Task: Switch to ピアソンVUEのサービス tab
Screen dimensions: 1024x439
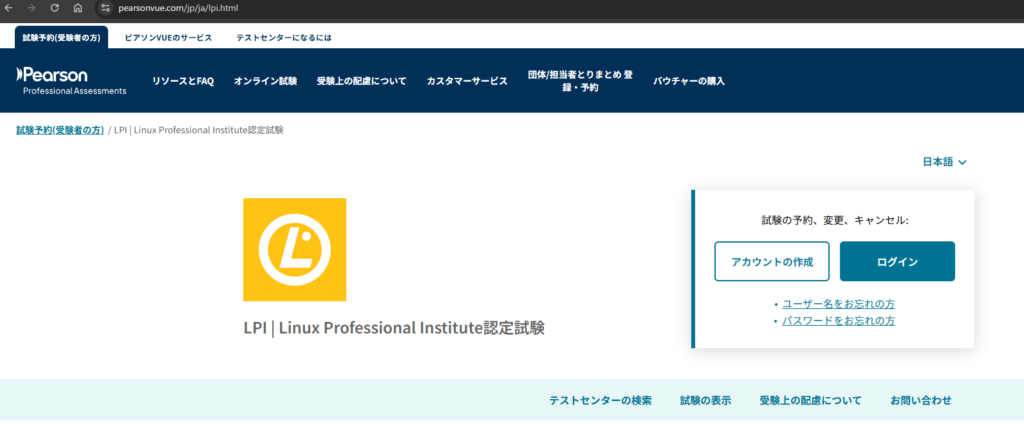Action: (x=168, y=37)
